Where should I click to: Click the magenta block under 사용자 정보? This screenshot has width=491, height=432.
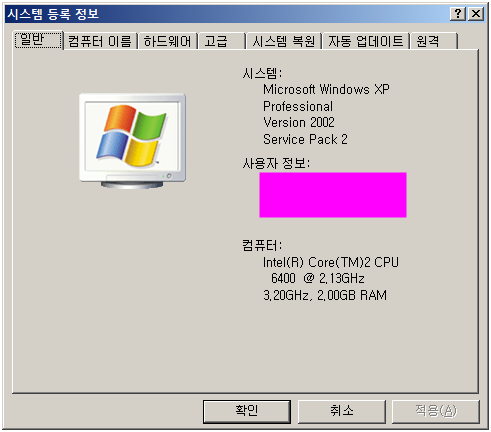(x=333, y=195)
